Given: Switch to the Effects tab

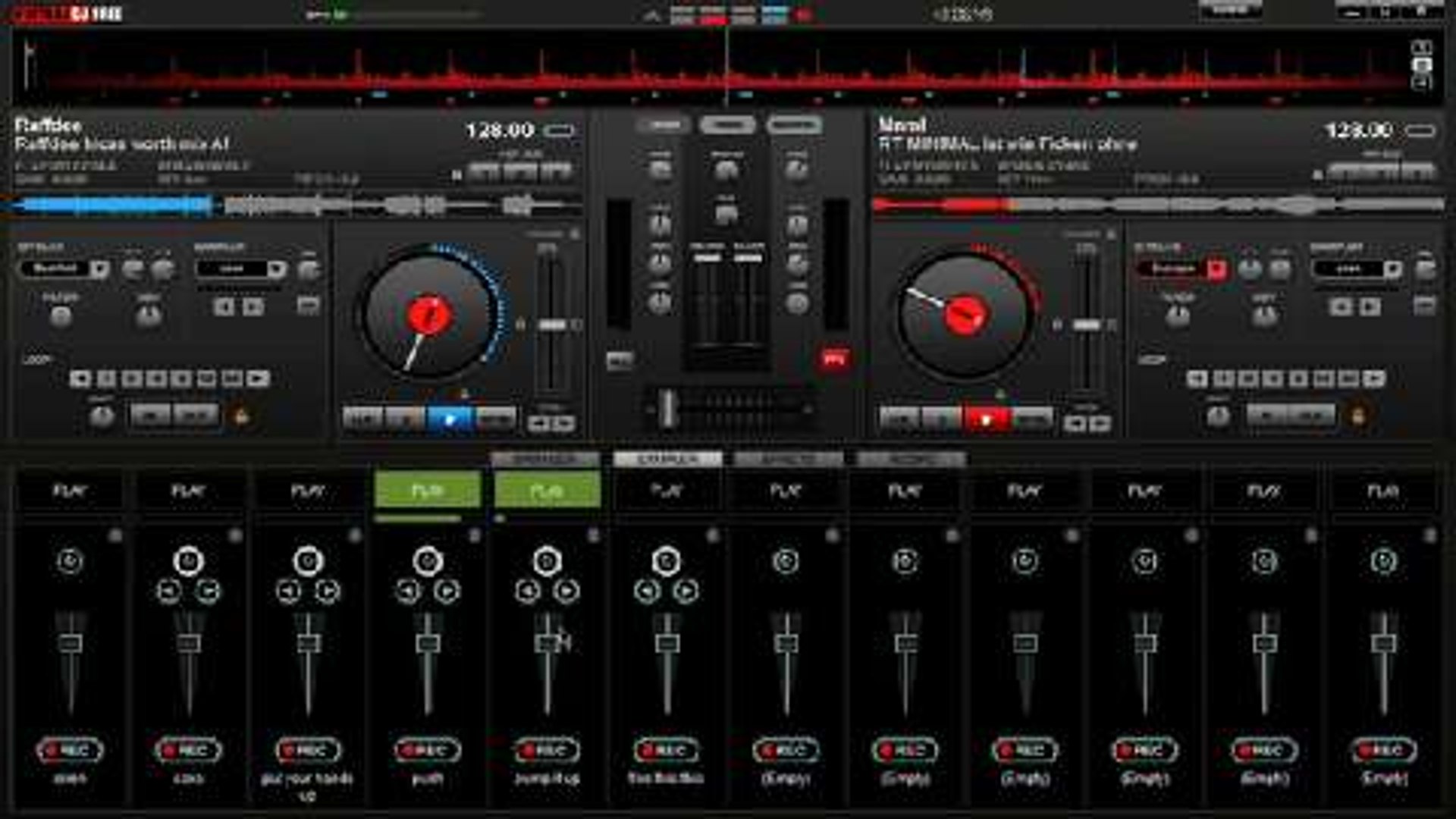Looking at the screenshot, I should tap(787, 460).
